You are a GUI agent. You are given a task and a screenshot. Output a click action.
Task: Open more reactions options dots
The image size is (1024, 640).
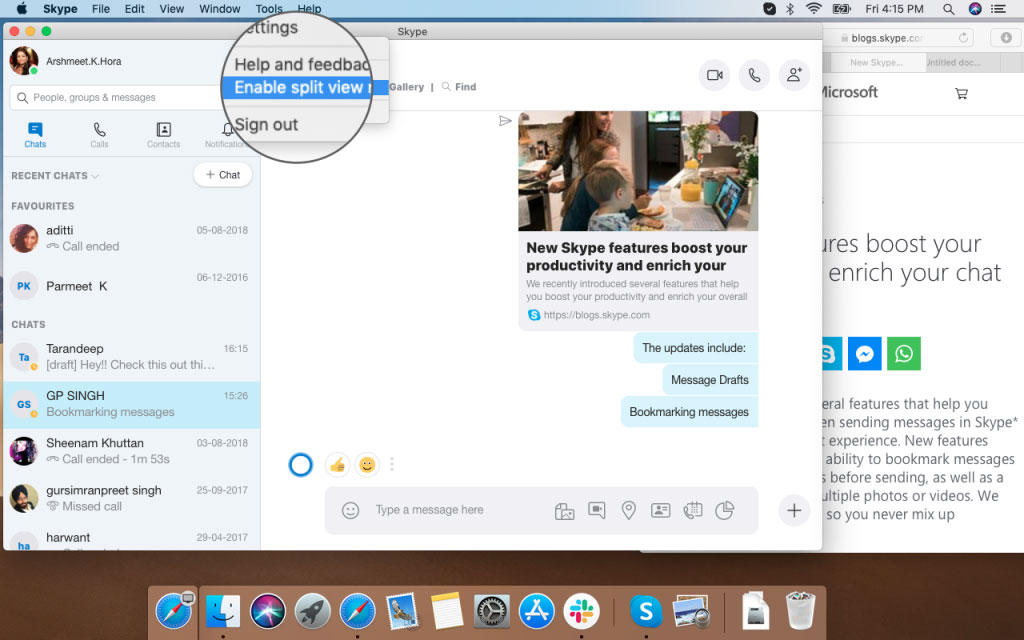[x=392, y=465]
